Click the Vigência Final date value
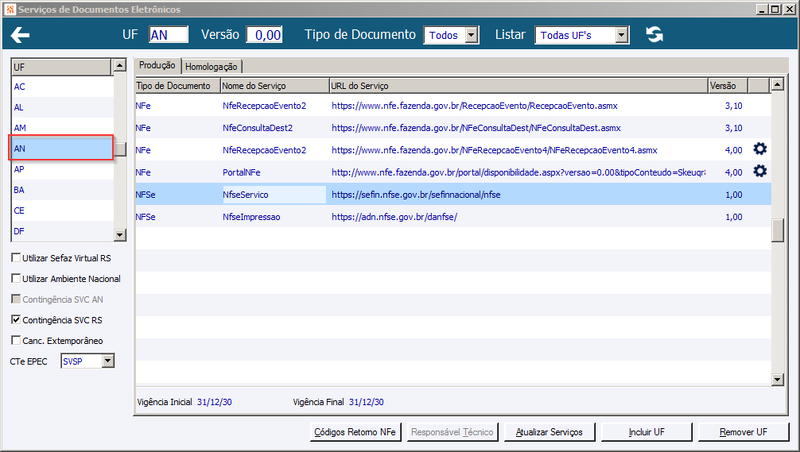The height and width of the screenshot is (452, 800). pyautogui.click(x=366, y=402)
